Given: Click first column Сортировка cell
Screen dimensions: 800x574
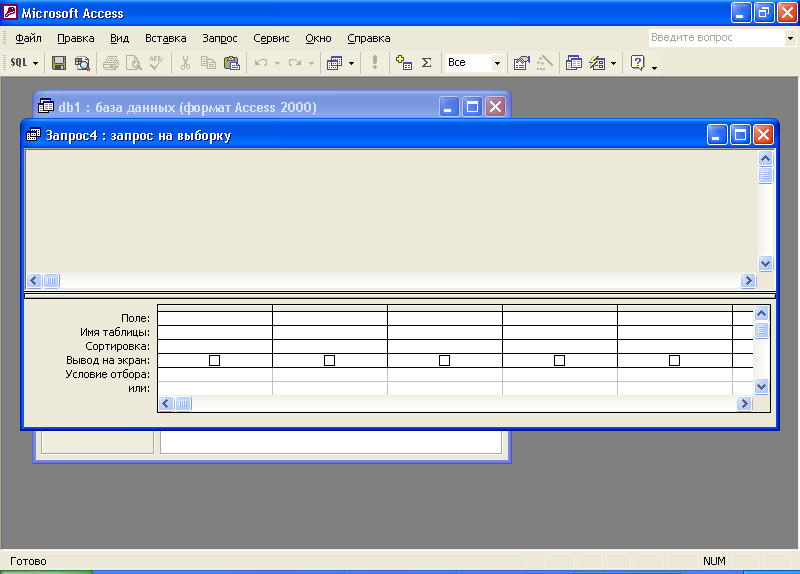Looking at the screenshot, I should point(215,346).
